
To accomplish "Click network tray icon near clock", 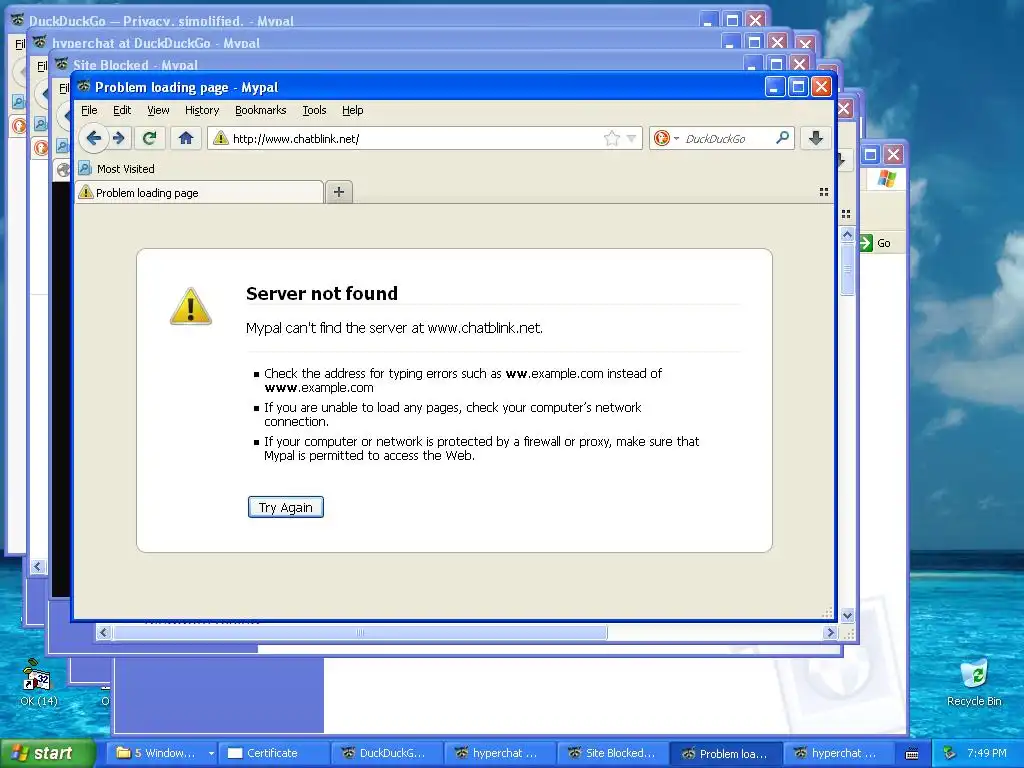I will pos(950,753).
